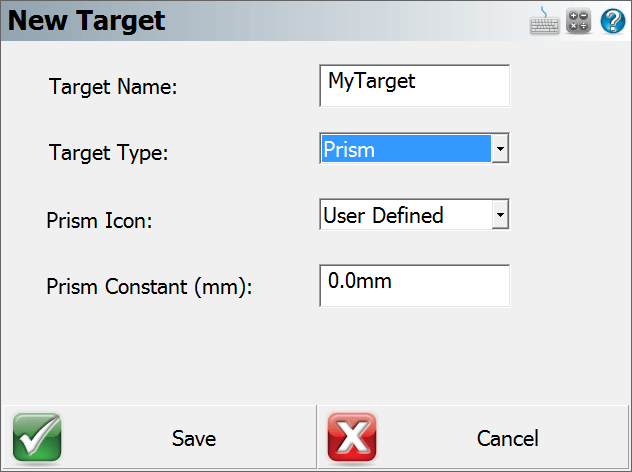The height and width of the screenshot is (472, 632).
Task: Expand the Target Type dropdown arrow
Action: [500, 148]
